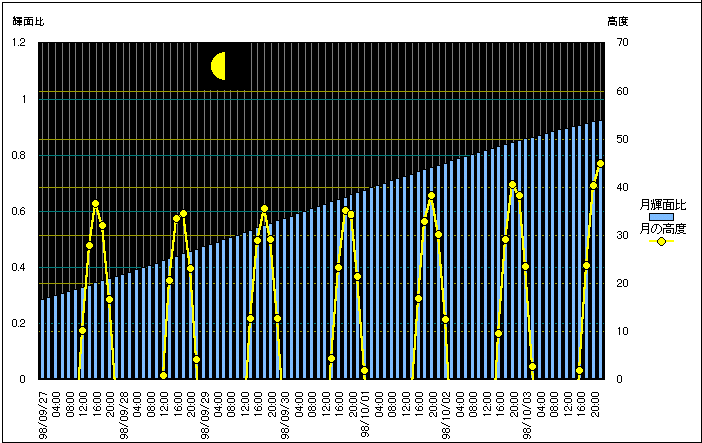Click the 98/09/28 date label
This screenshot has width=702, height=443.
(124, 411)
